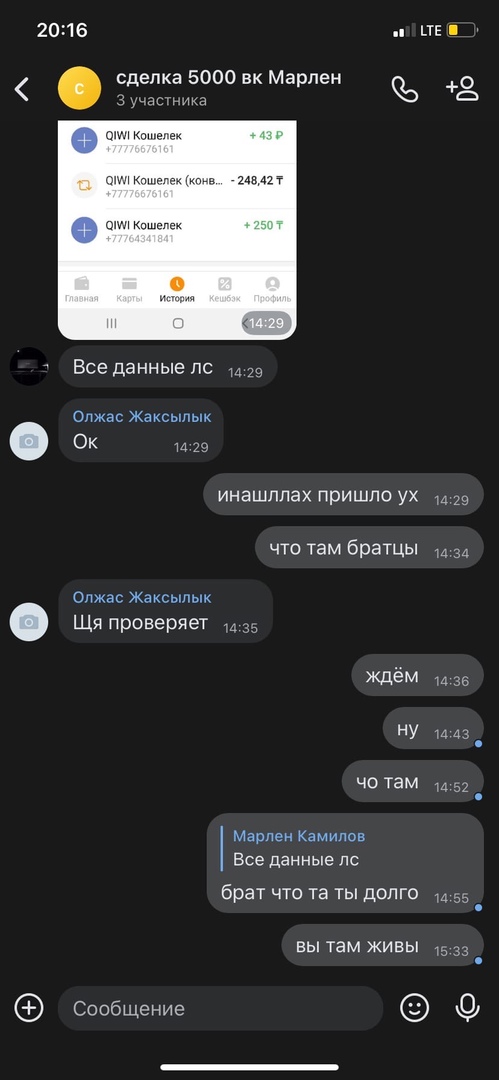
Task: Tap the Сообщение input field
Action: tap(220, 1008)
